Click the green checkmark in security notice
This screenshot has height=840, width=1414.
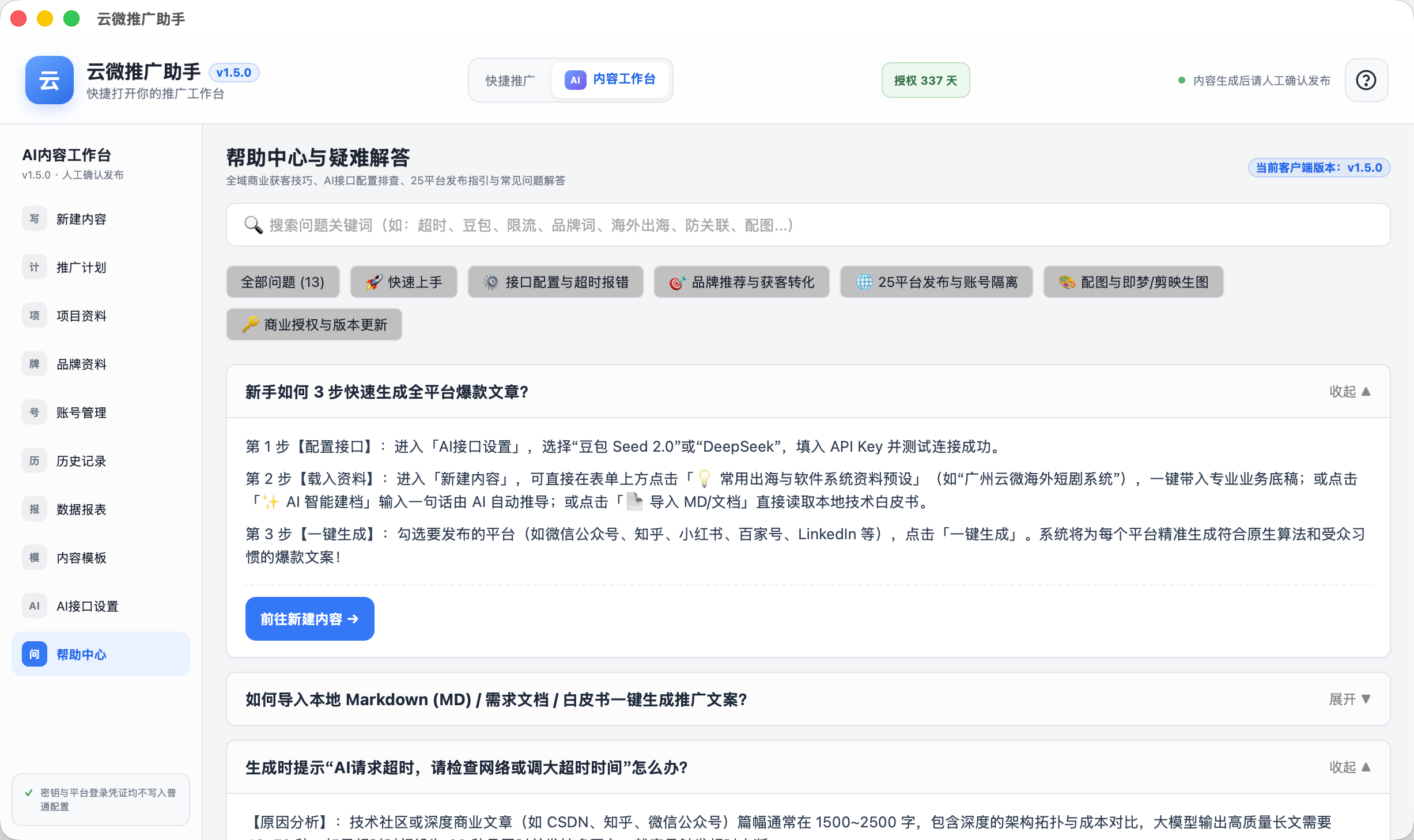pos(28,793)
